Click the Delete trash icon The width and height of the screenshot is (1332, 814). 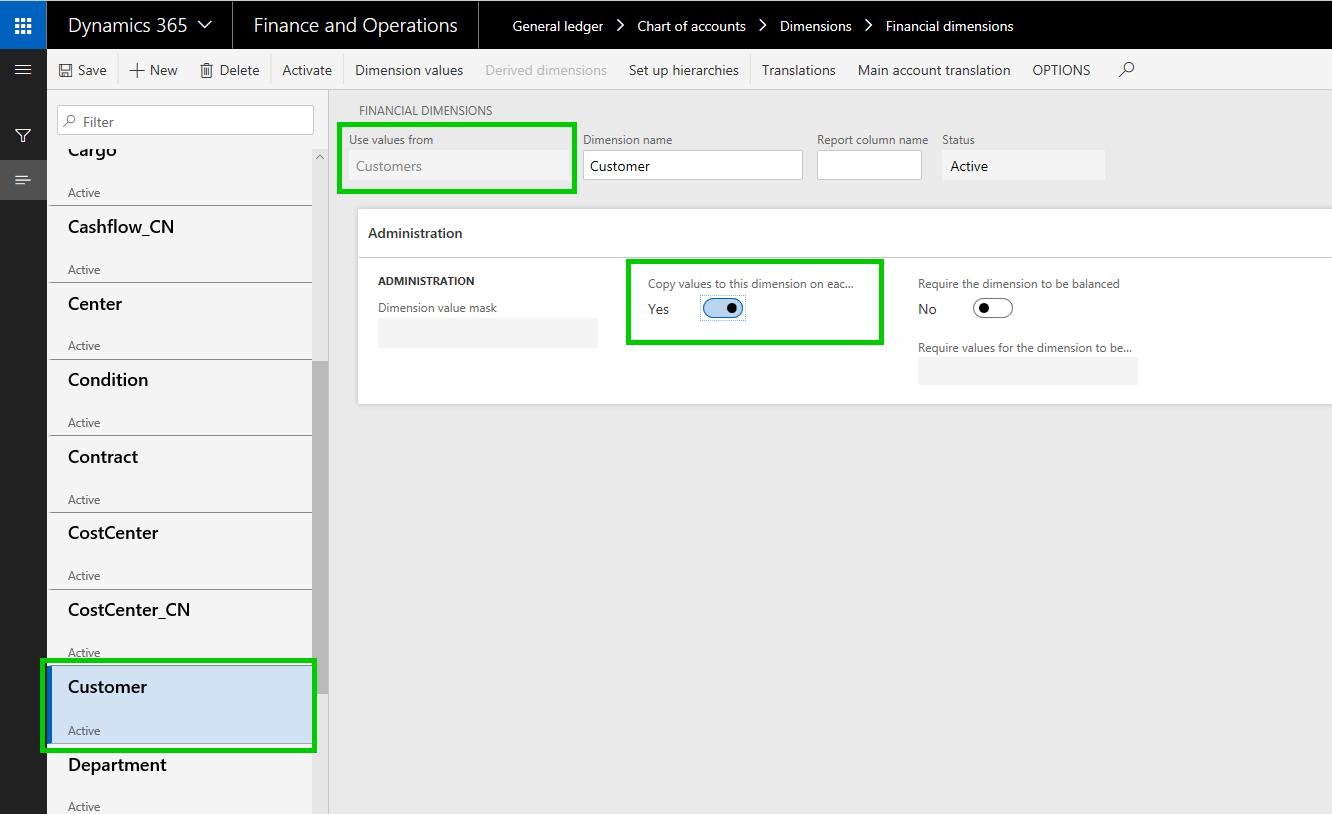(x=207, y=70)
